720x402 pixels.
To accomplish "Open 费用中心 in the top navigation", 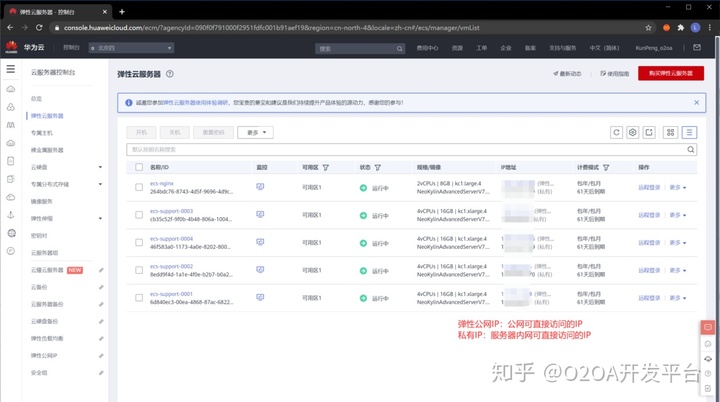I will pyautogui.click(x=428, y=48).
